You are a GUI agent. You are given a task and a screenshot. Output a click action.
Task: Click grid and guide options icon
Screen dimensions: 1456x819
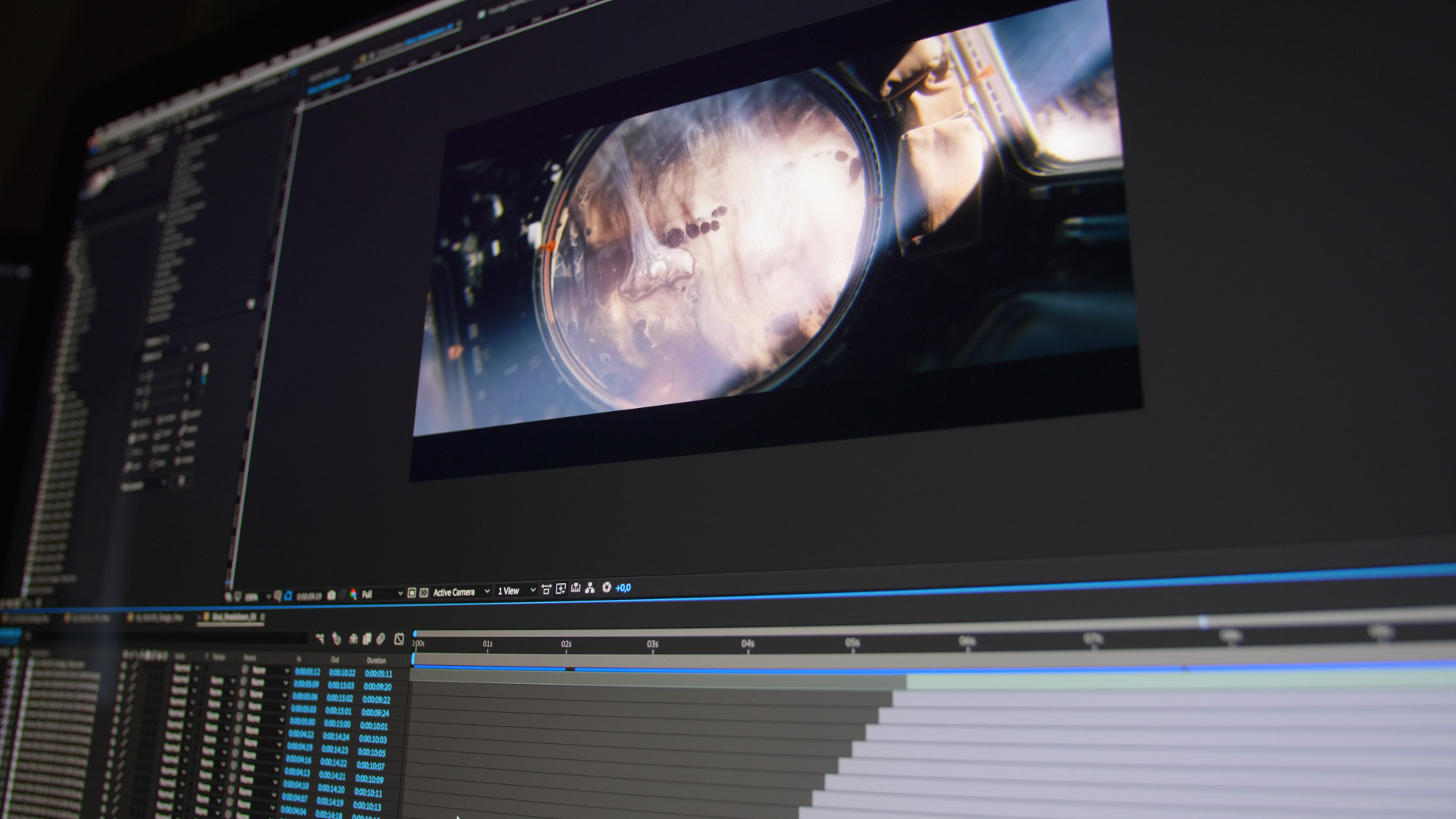point(278,596)
